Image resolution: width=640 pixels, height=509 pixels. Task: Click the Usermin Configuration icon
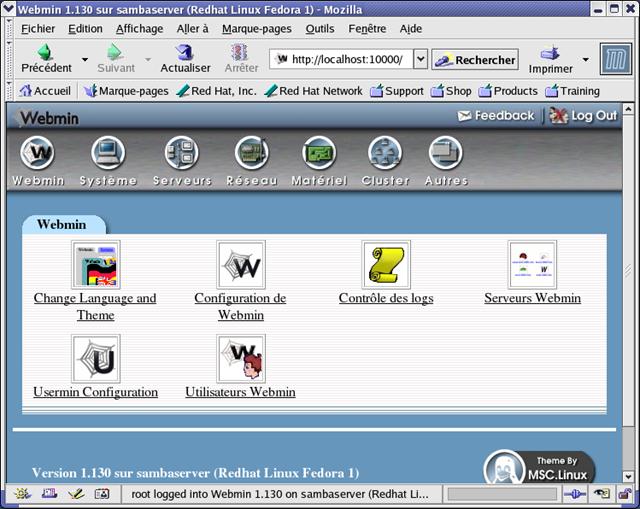click(96, 358)
